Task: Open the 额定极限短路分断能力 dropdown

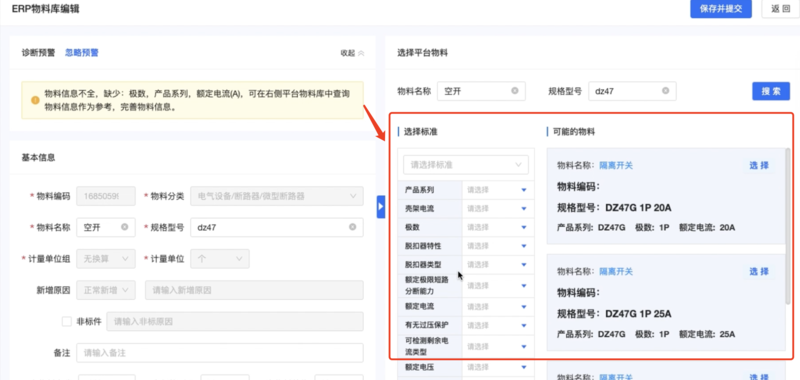Action: 498,286
